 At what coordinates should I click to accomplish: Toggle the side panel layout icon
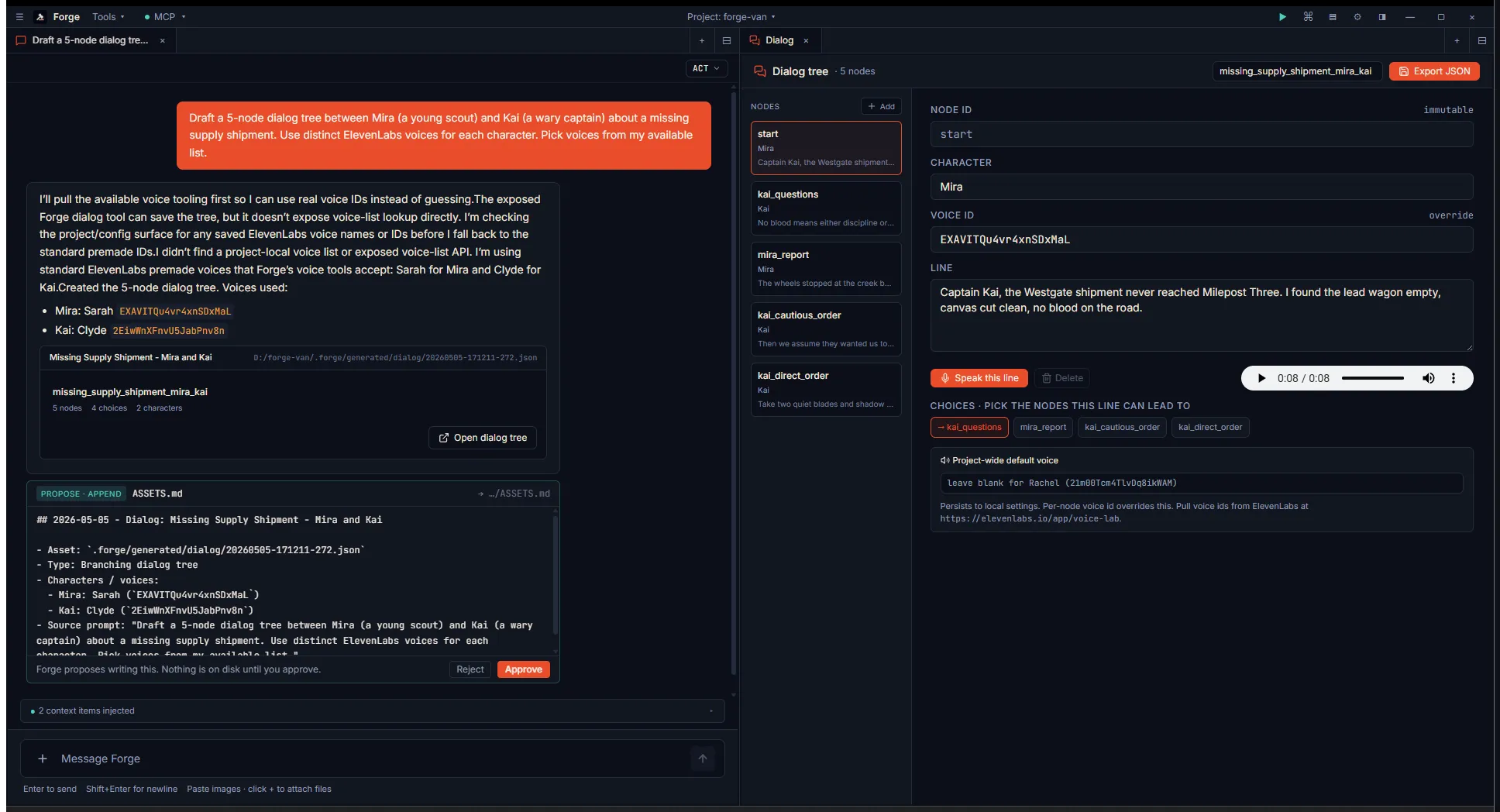click(x=1382, y=16)
